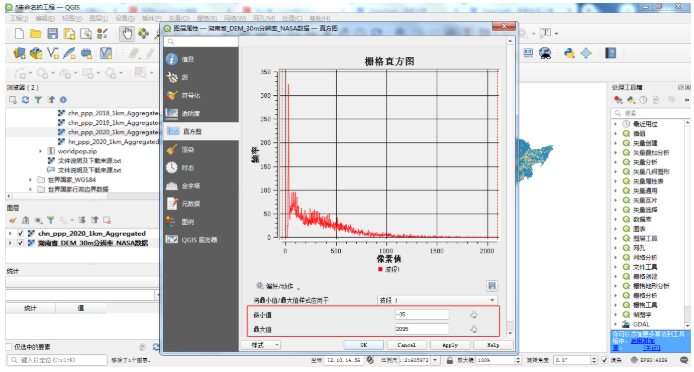Viewport: 694px width, 372px height.
Task: Open the Edit menu in menu bar
Action: coord(45,18)
